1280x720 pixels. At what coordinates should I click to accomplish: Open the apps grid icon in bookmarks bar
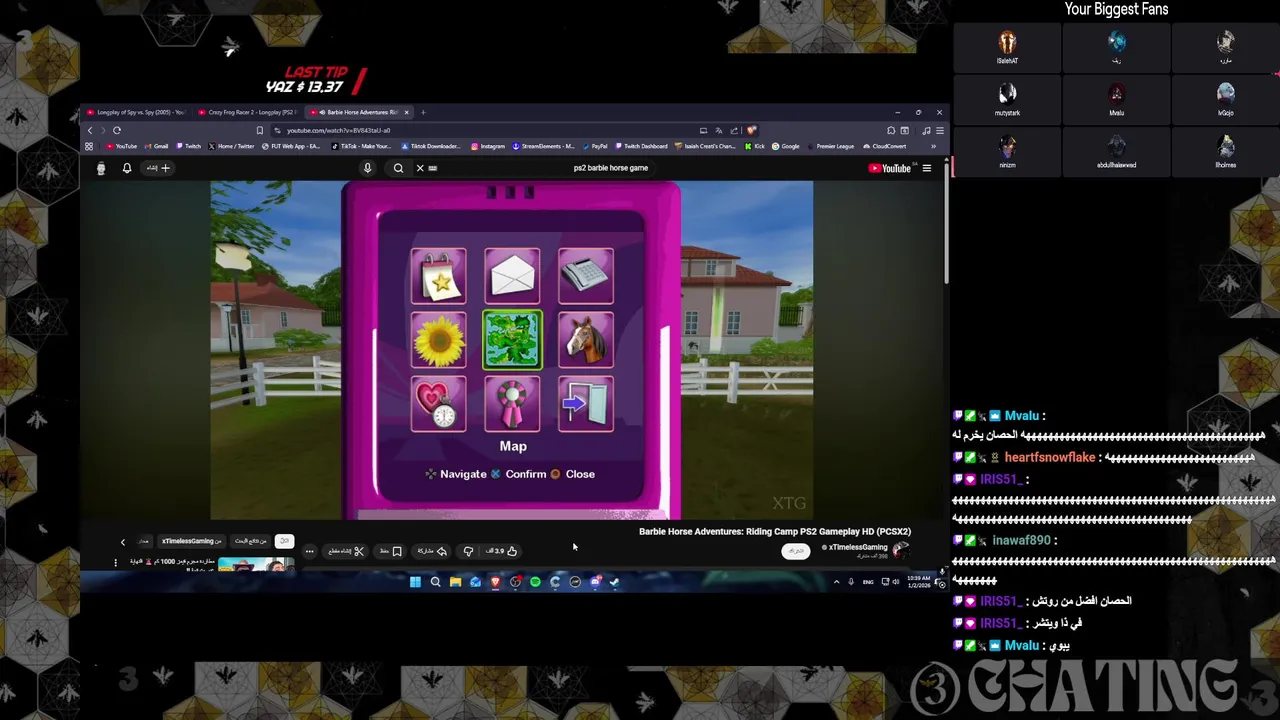pyautogui.click(x=89, y=146)
